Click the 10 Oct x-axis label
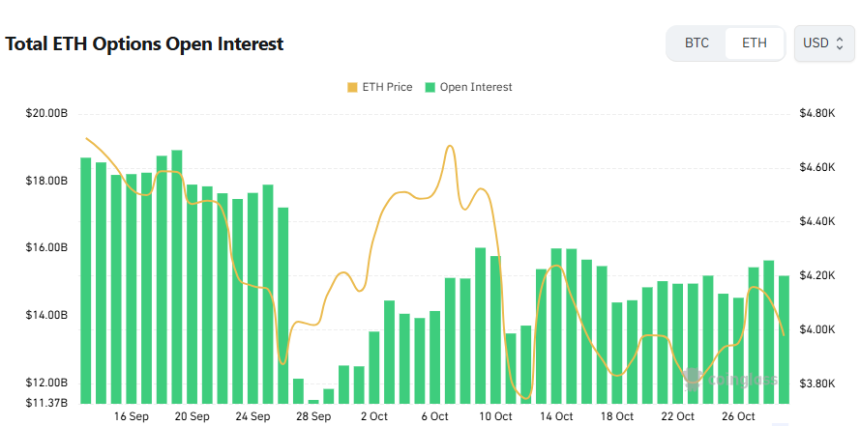 [x=495, y=416]
